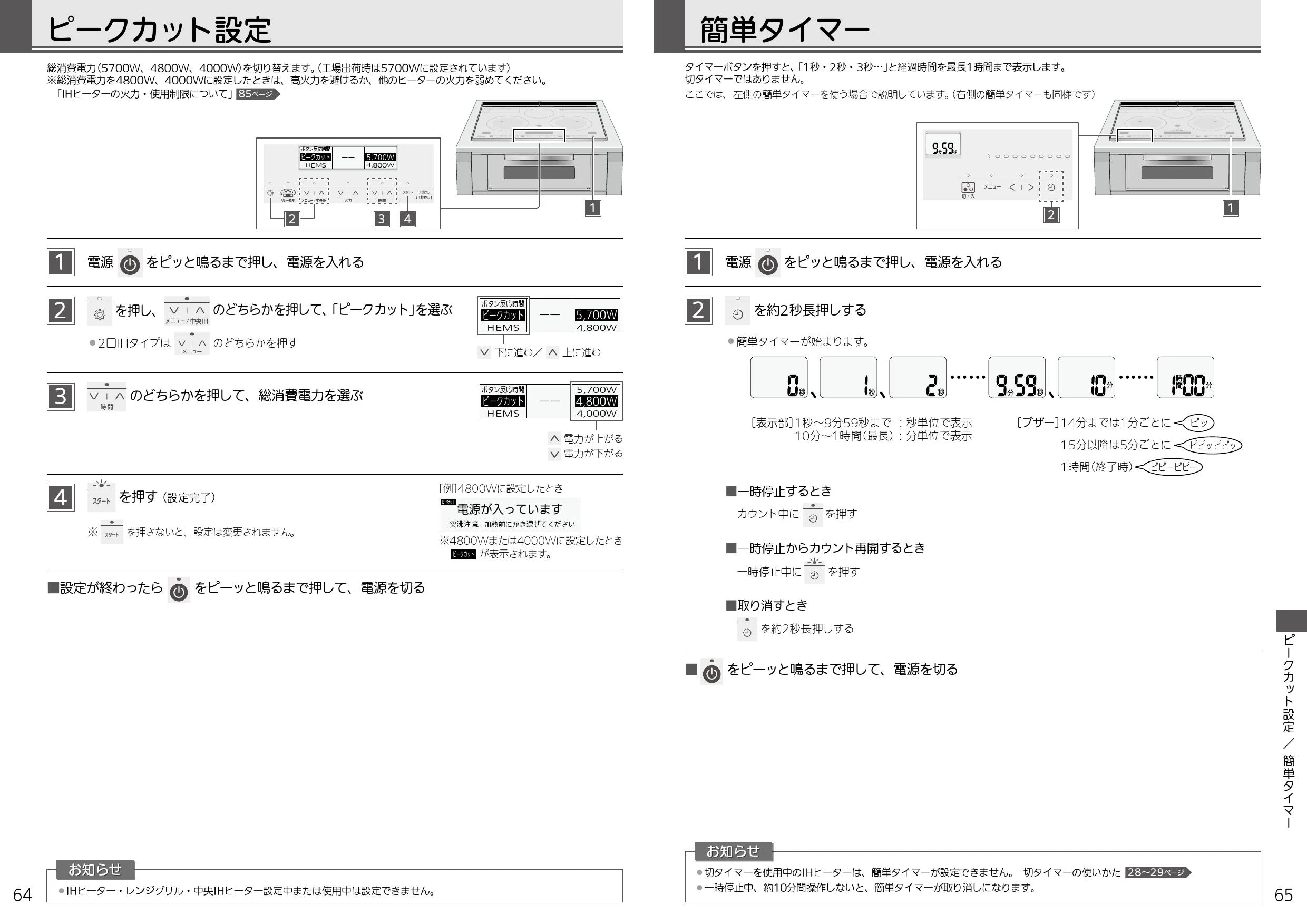Click the left-right arrow buttons in timer panel diagram
This screenshot has height=924, width=1307.
[1021, 187]
